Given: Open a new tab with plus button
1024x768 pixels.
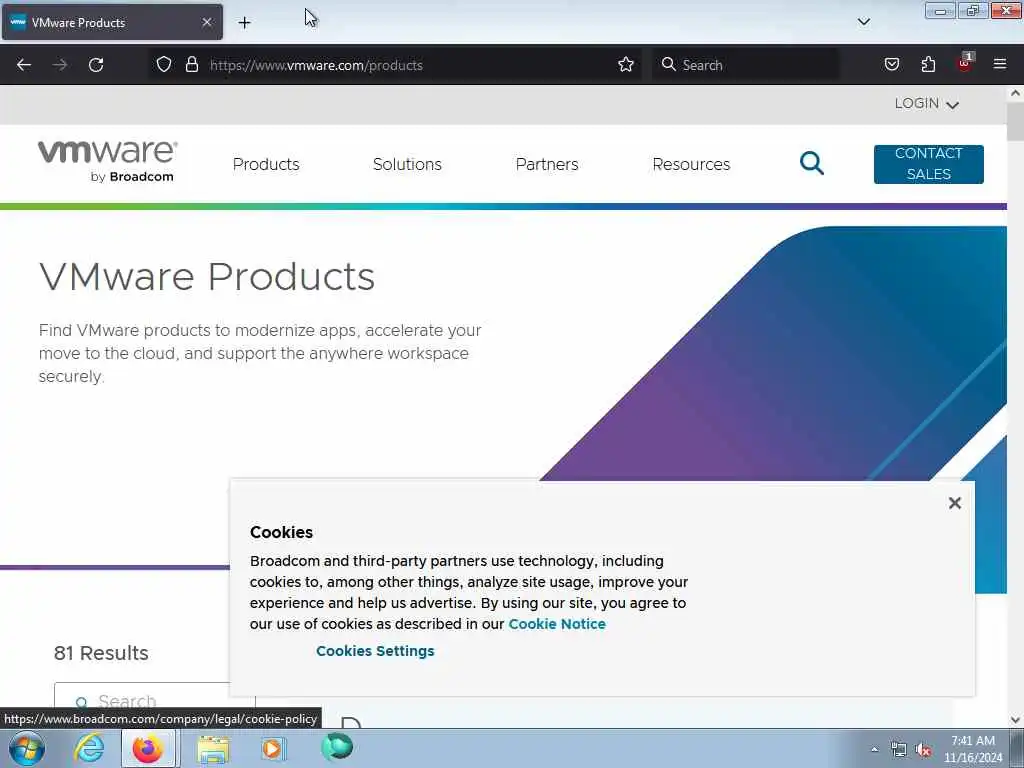Looking at the screenshot, I should point(244,23).
